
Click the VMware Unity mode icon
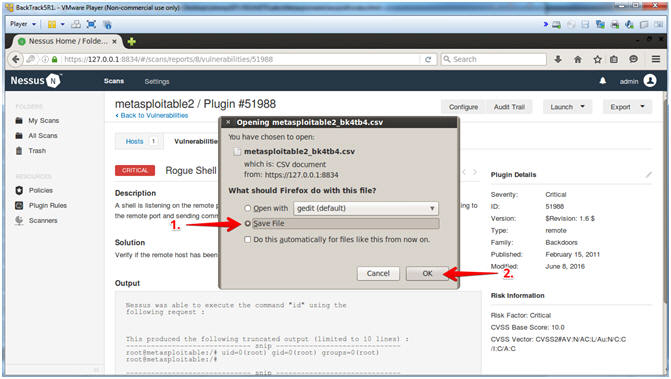[107, 24]
